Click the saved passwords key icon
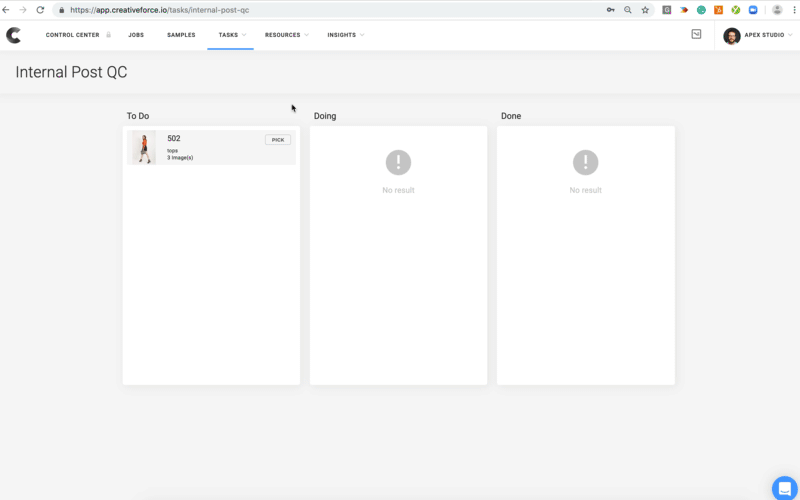This screenshot has width=800, height=500. (610, 10)
